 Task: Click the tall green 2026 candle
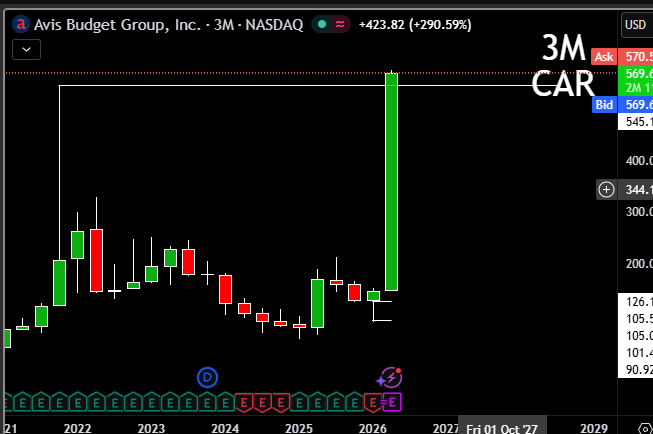coord(391,182)
